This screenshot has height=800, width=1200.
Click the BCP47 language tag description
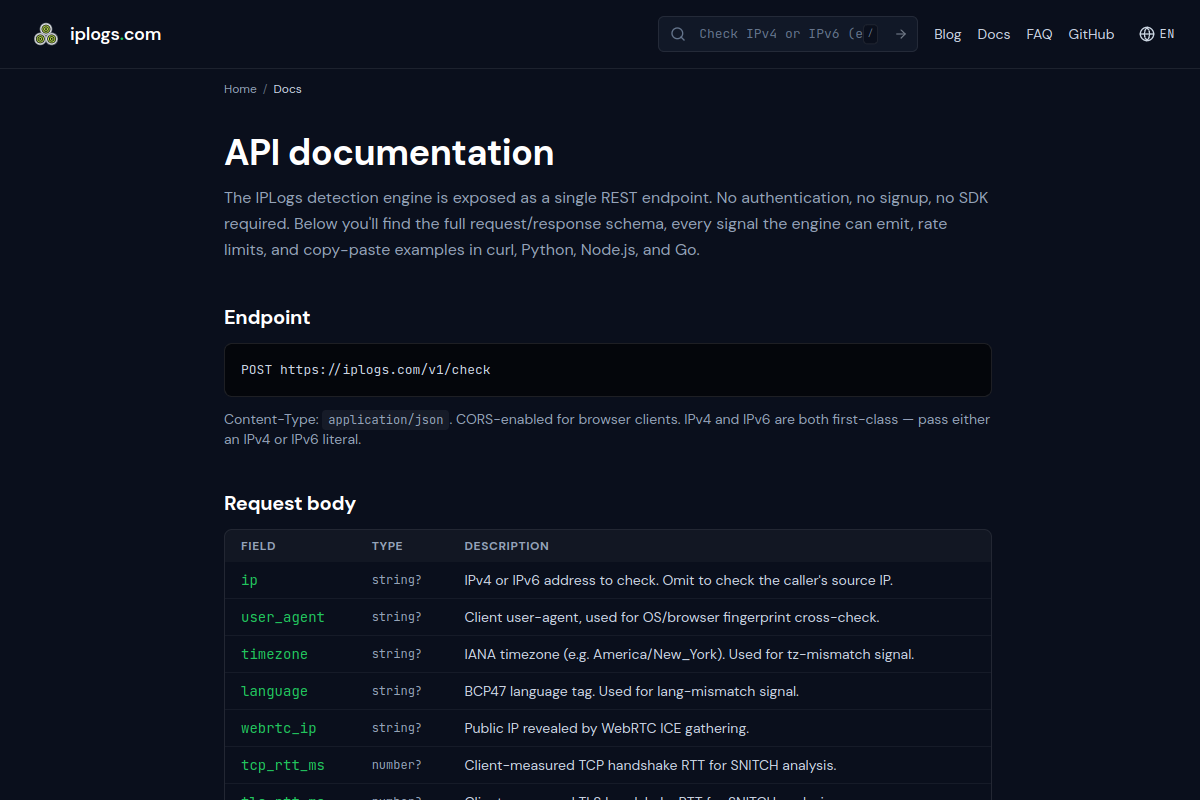632,691
